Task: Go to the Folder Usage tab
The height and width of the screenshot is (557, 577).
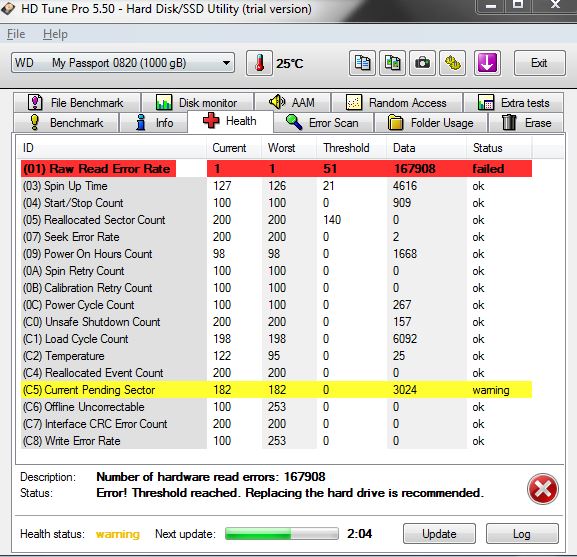Action: click(431, 123)
